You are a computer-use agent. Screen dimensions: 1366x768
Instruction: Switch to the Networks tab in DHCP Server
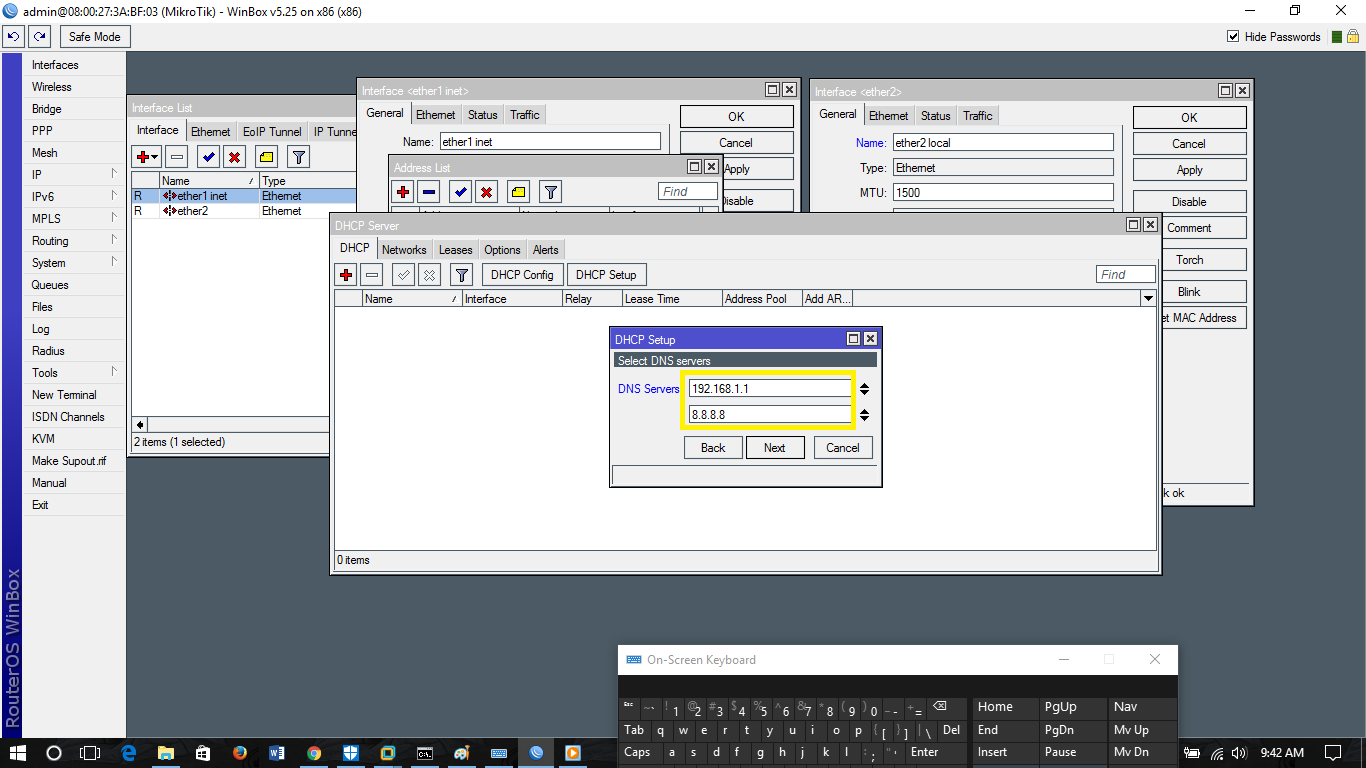404,250
